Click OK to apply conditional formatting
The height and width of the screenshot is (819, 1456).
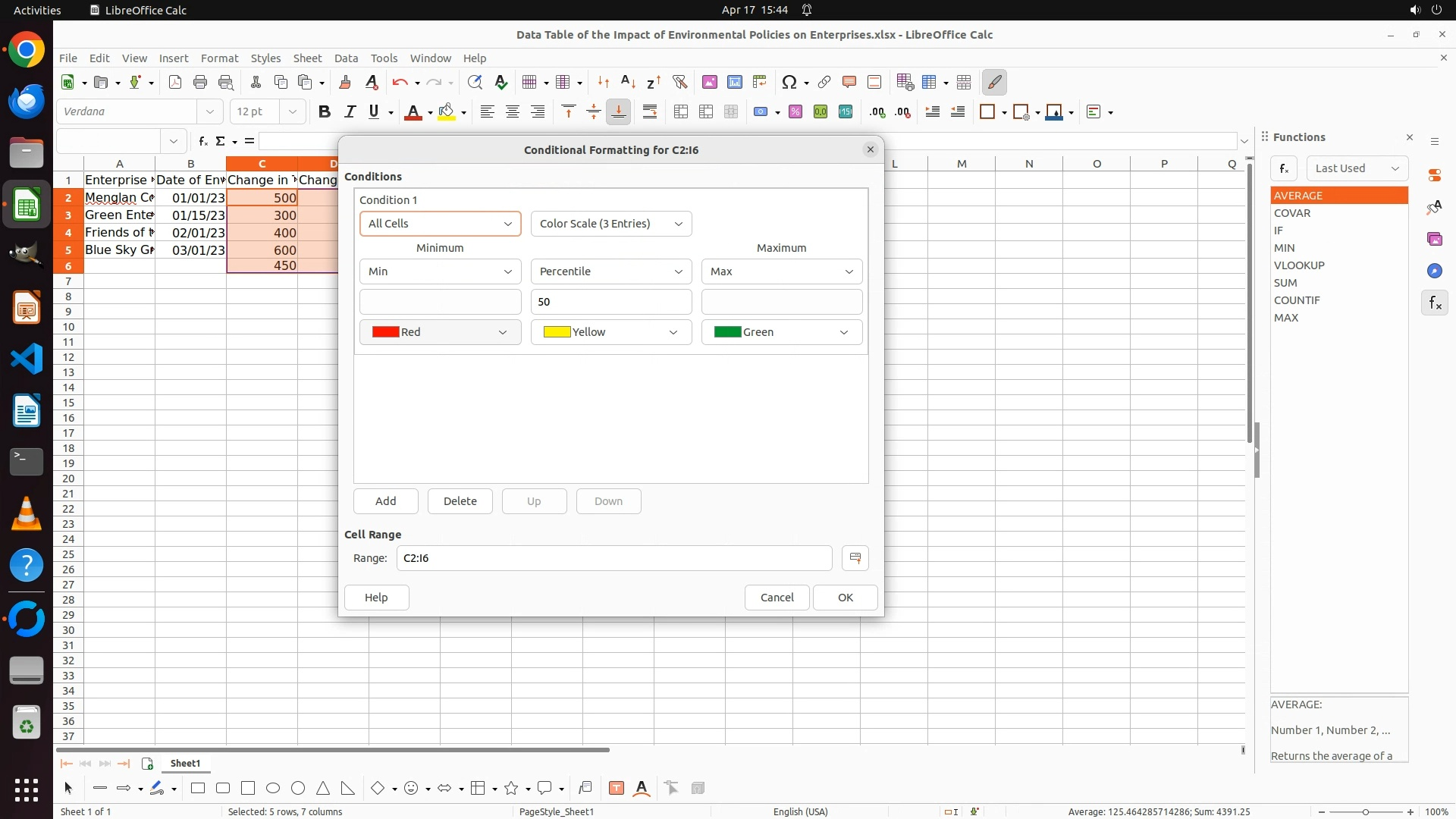click(845, 598)
